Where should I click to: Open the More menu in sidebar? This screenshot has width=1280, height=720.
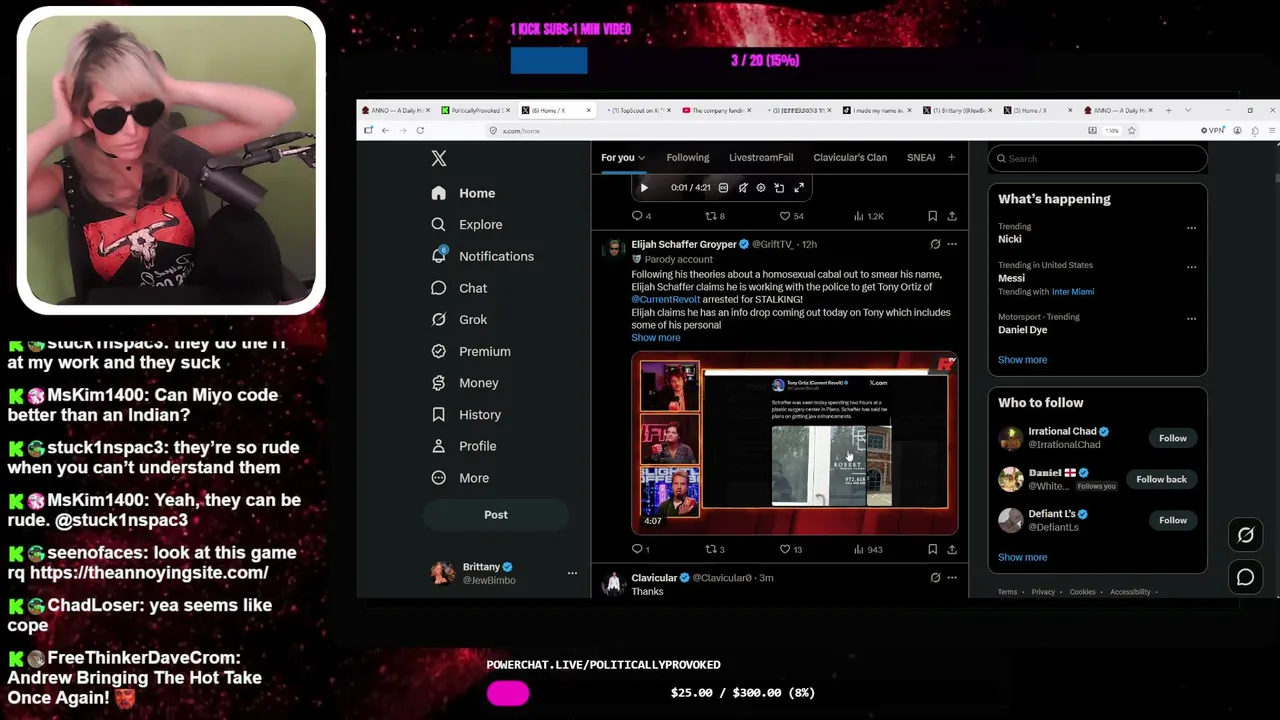pyautogui.click(x=460, y=478)
